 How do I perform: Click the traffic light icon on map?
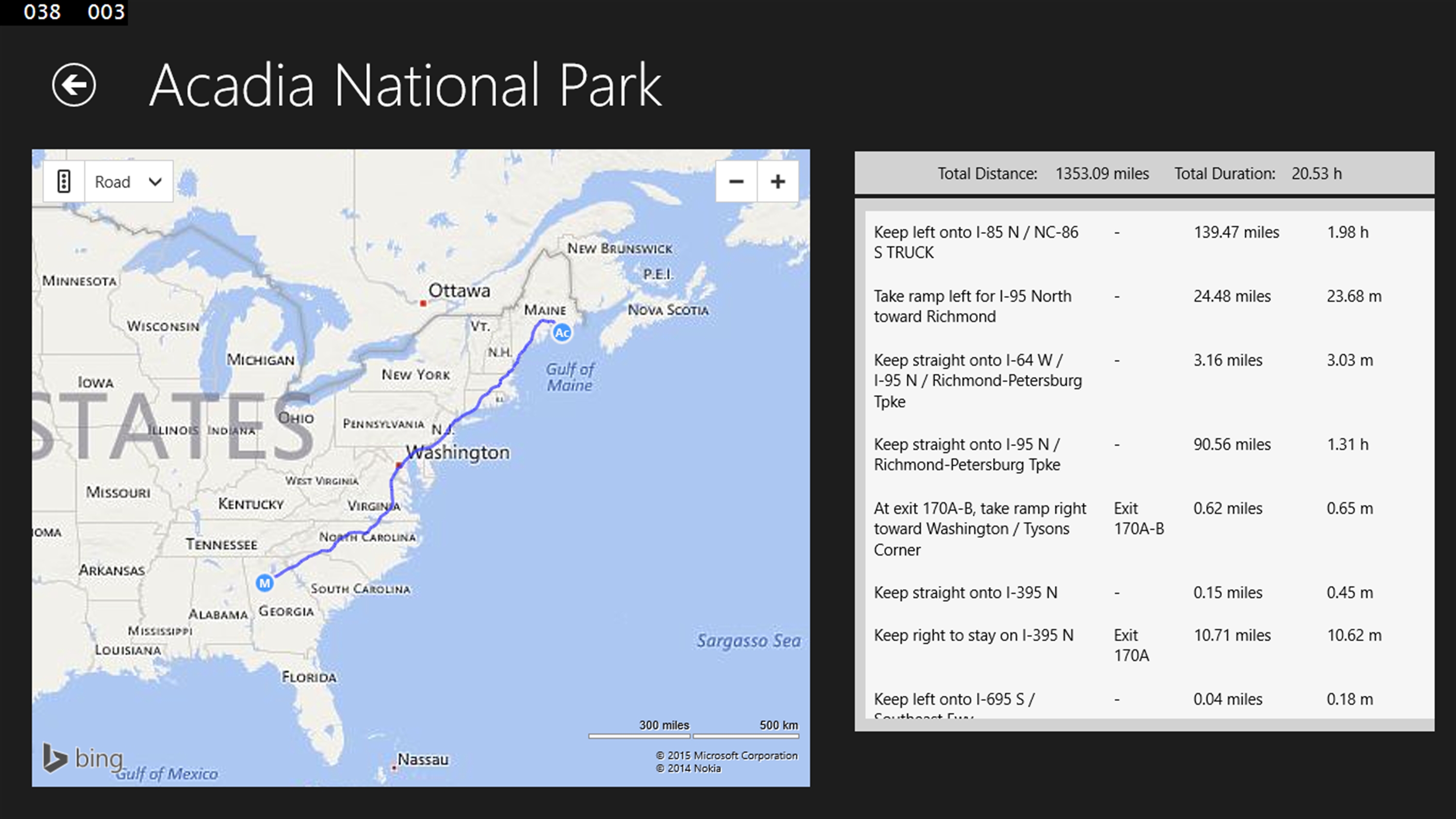[x=64, y=182]
